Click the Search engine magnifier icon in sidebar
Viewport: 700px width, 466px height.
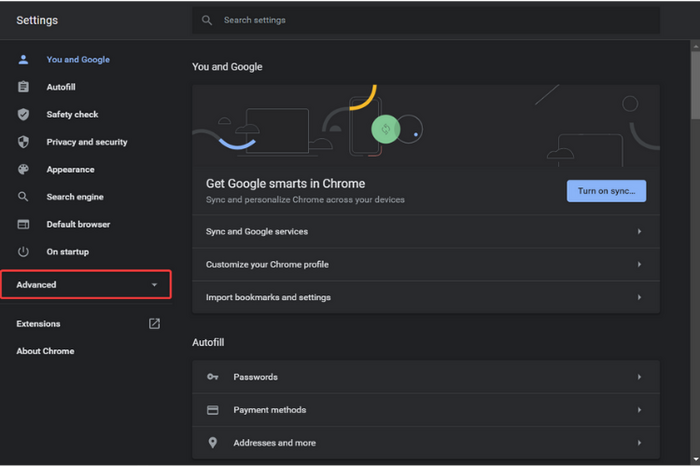tap(23, 197)
